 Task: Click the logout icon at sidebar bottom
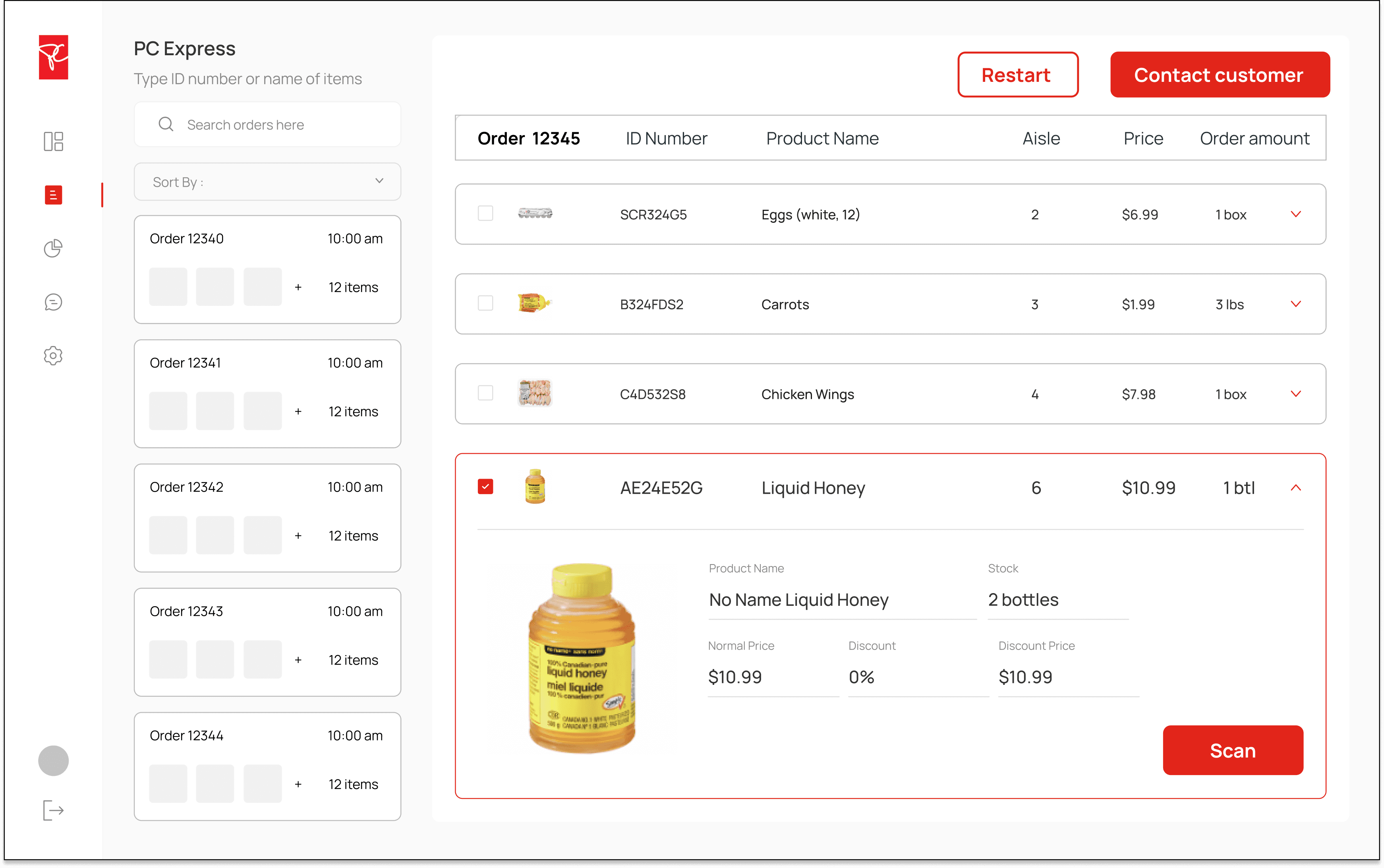tap(53, 810)
